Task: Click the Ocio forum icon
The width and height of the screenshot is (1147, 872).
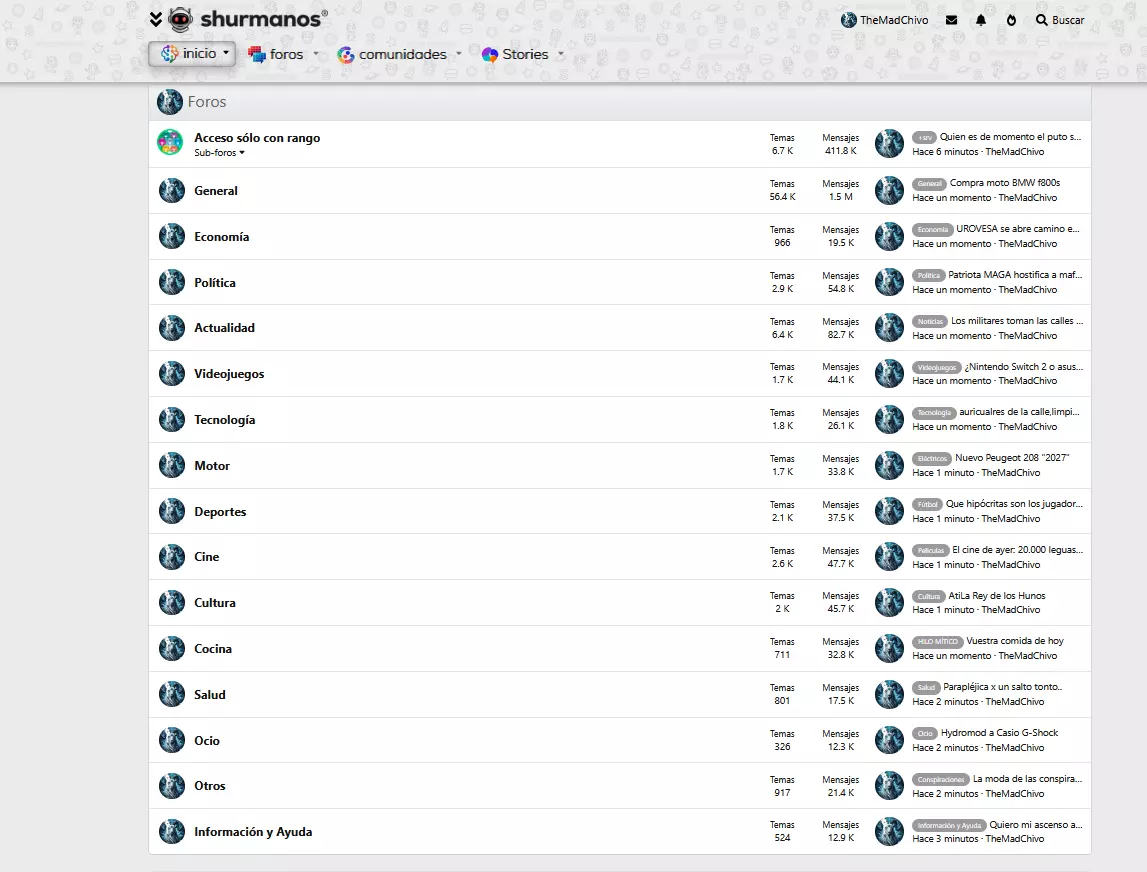Action: coord(172,740)
